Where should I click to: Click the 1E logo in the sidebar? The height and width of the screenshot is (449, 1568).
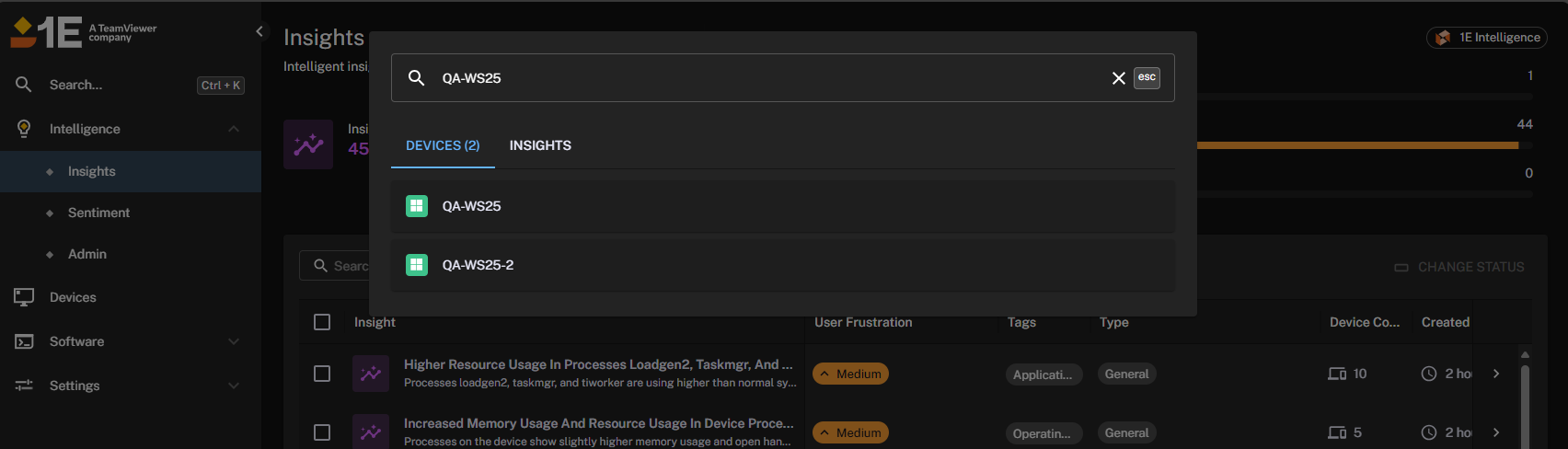click(x=46, y=32)
